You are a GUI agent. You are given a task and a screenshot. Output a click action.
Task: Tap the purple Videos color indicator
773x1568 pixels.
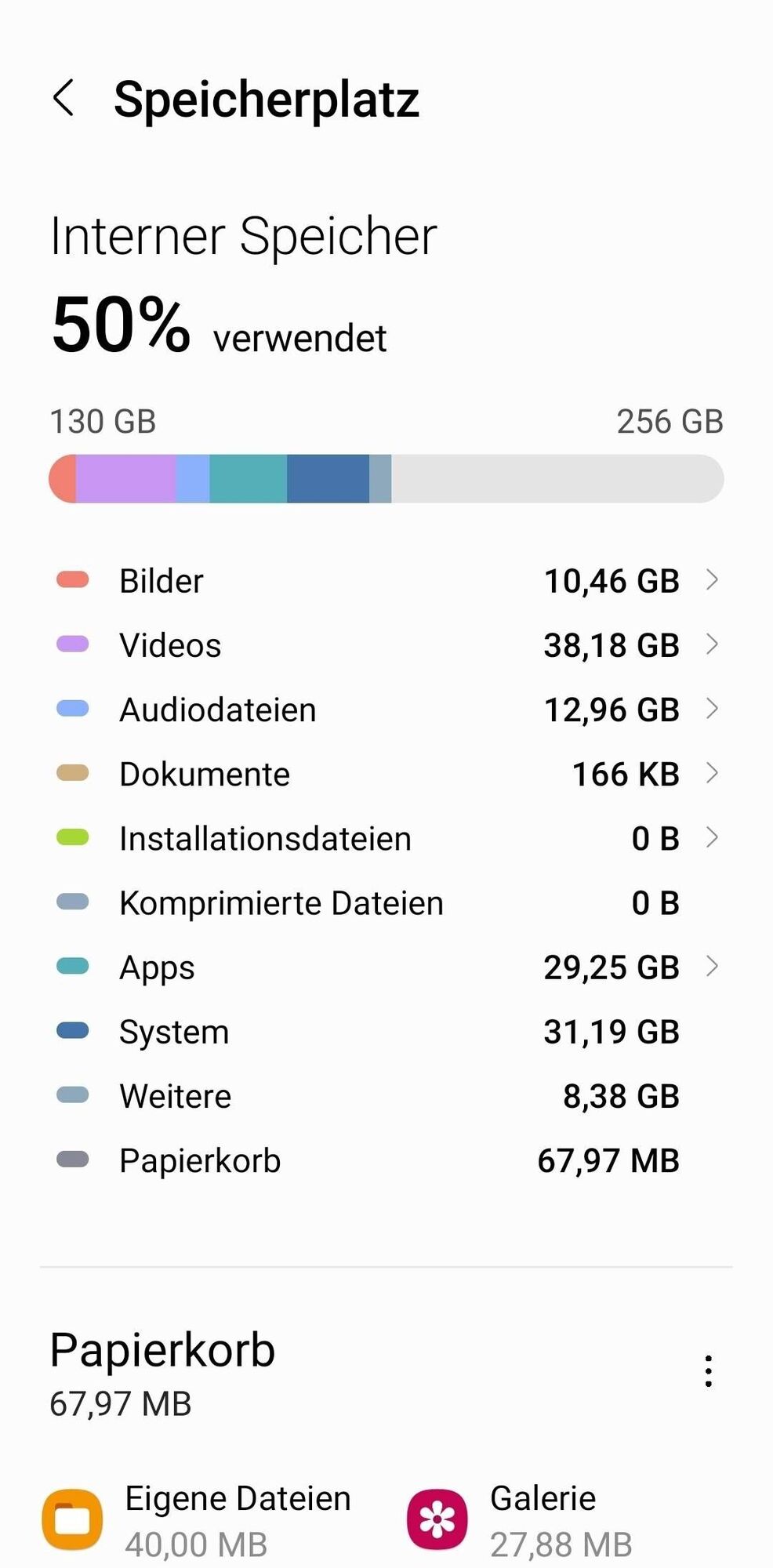pos(73,644)
